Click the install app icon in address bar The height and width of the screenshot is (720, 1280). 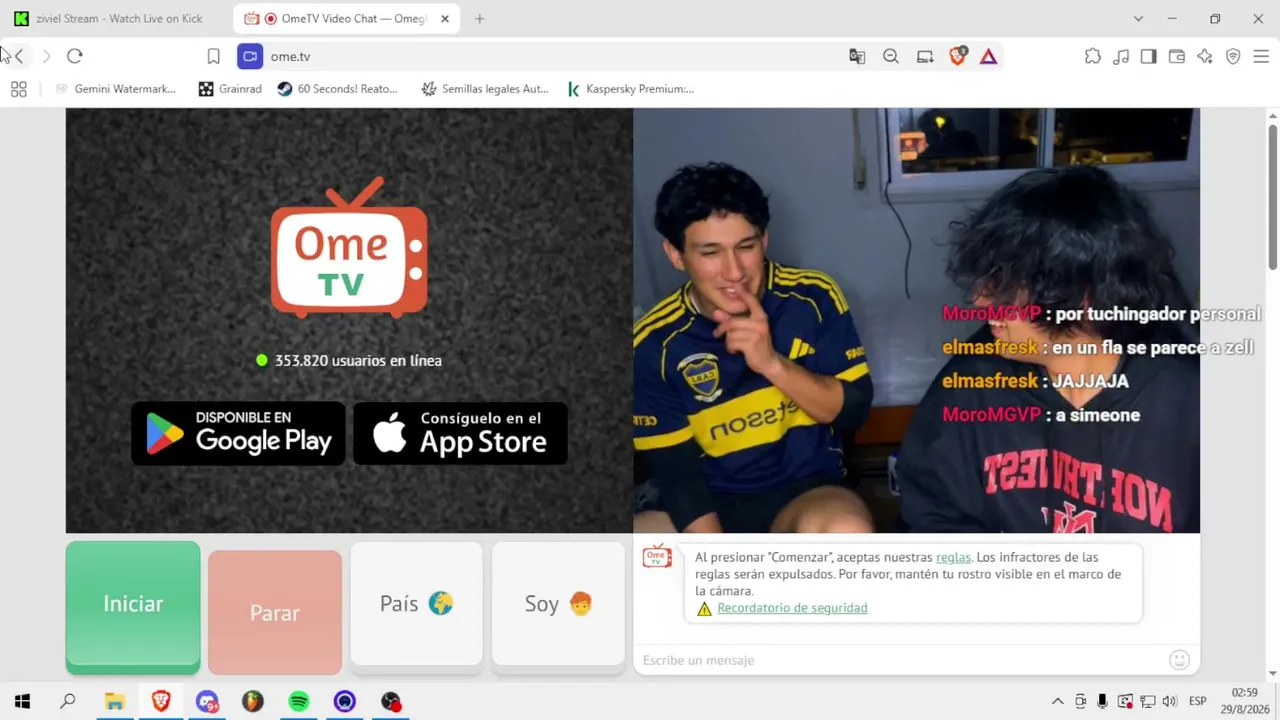click(925, 57)
